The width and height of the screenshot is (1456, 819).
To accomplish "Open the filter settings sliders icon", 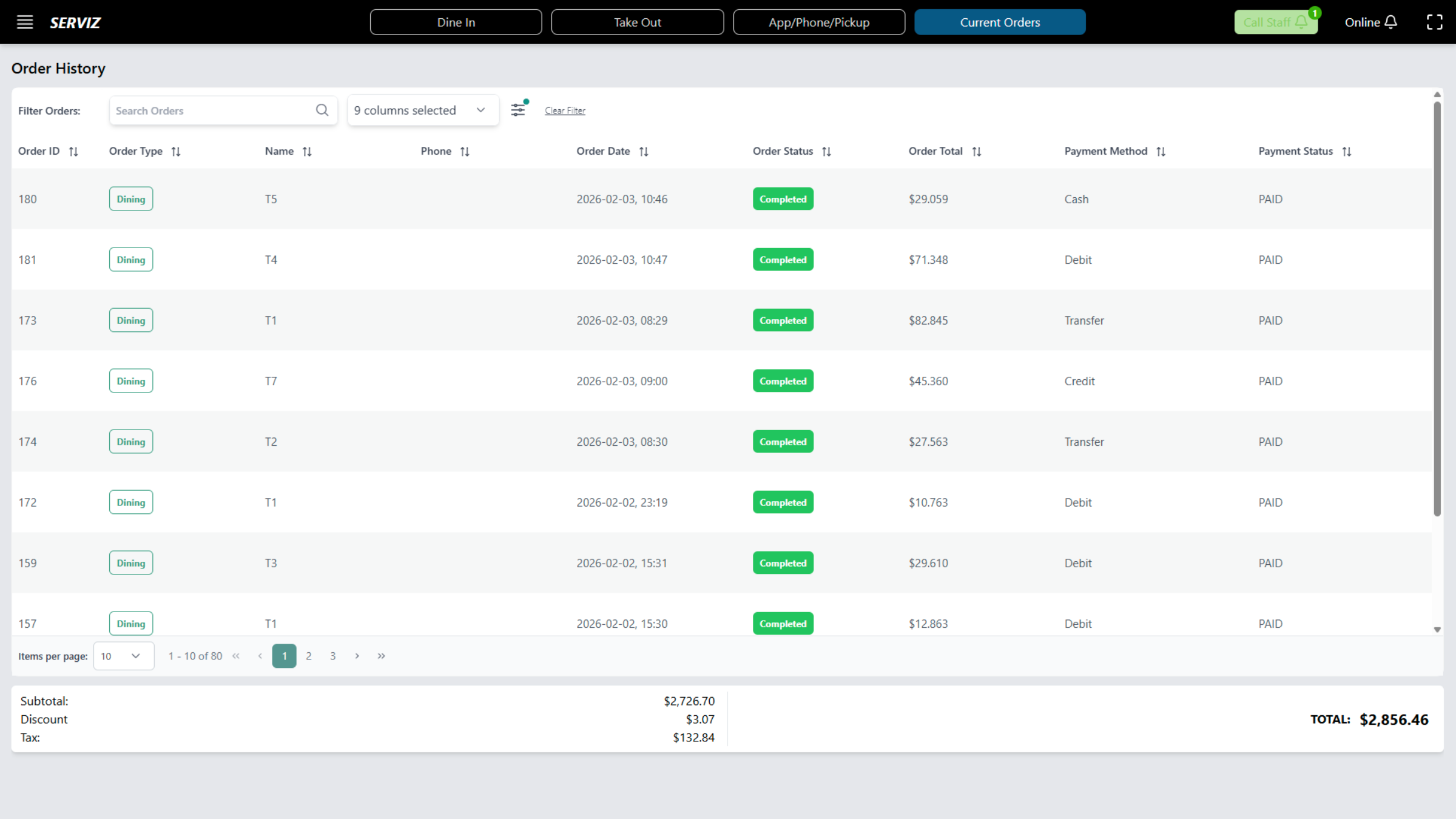I will pos(518,110).
